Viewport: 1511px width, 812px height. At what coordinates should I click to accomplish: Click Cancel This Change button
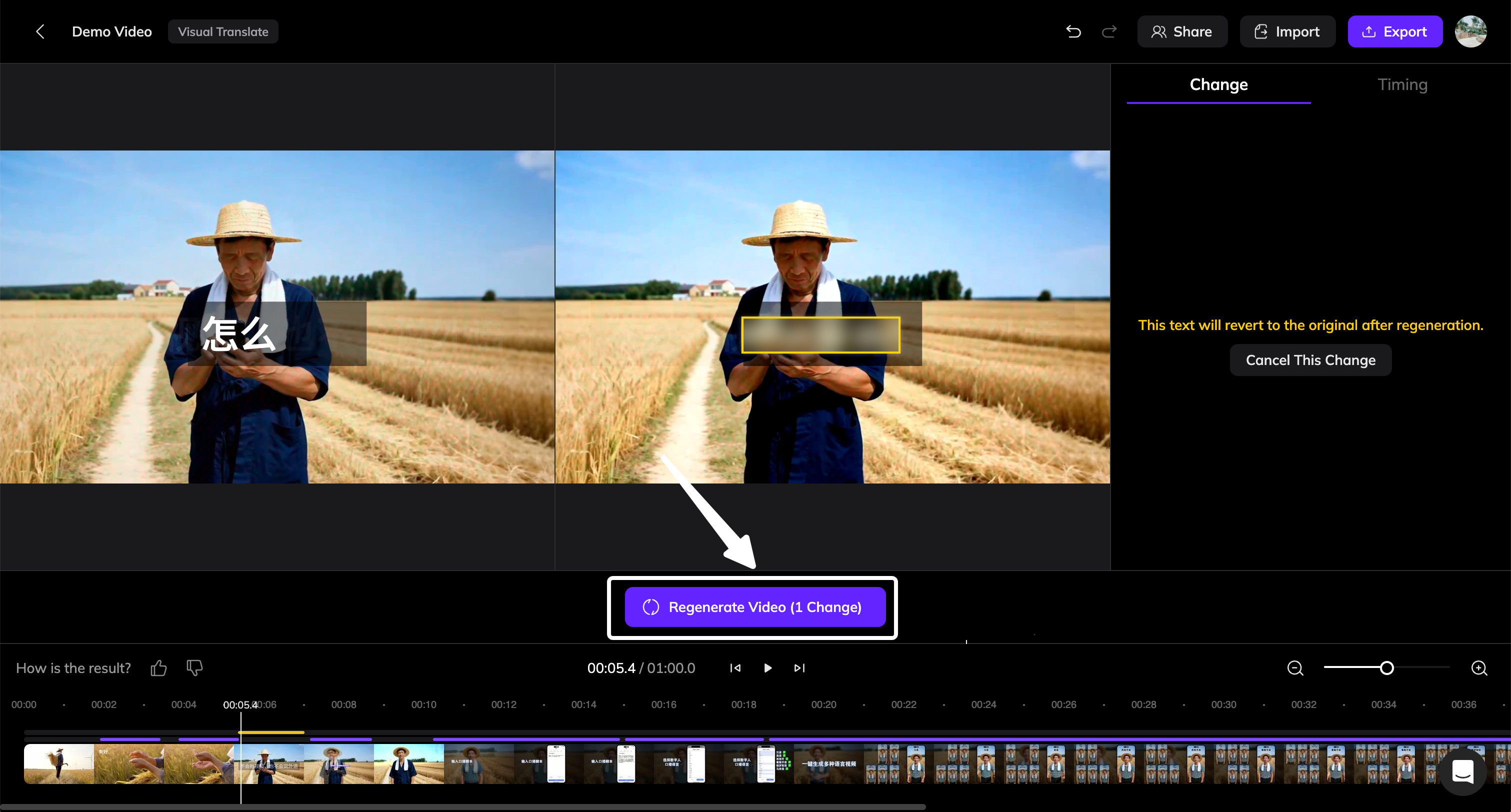point(1310,359)
